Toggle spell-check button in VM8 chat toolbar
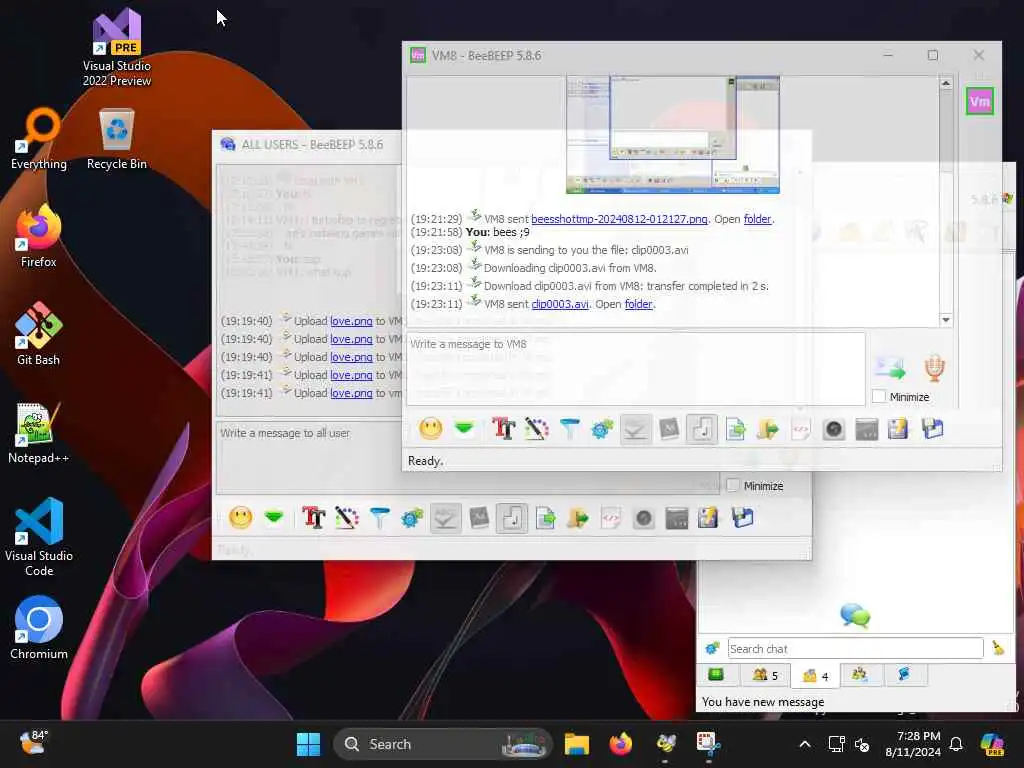Image resolution: width=1024 pixels, height=768 pixels. coord(635,429)
